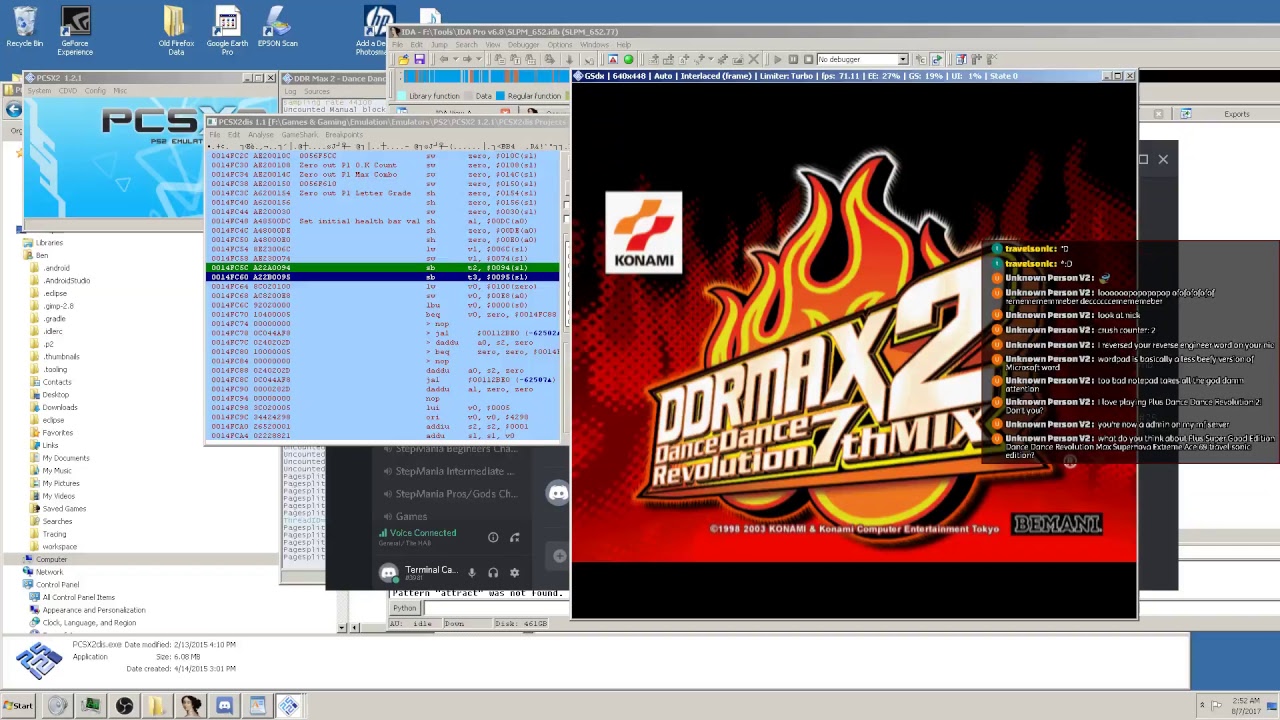Click the green run circle in IDA toolbar
The width and height of the screenshot is (1280, 720).
(x=628, y=60)
